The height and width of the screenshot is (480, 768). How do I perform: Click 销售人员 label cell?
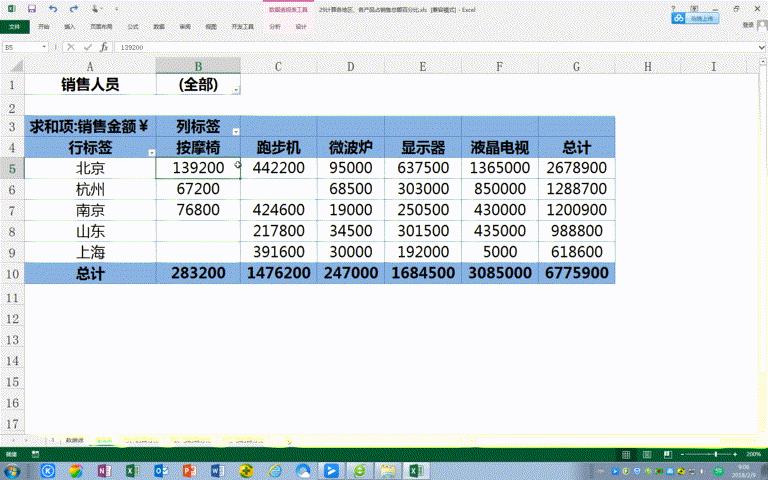point(90,84)
